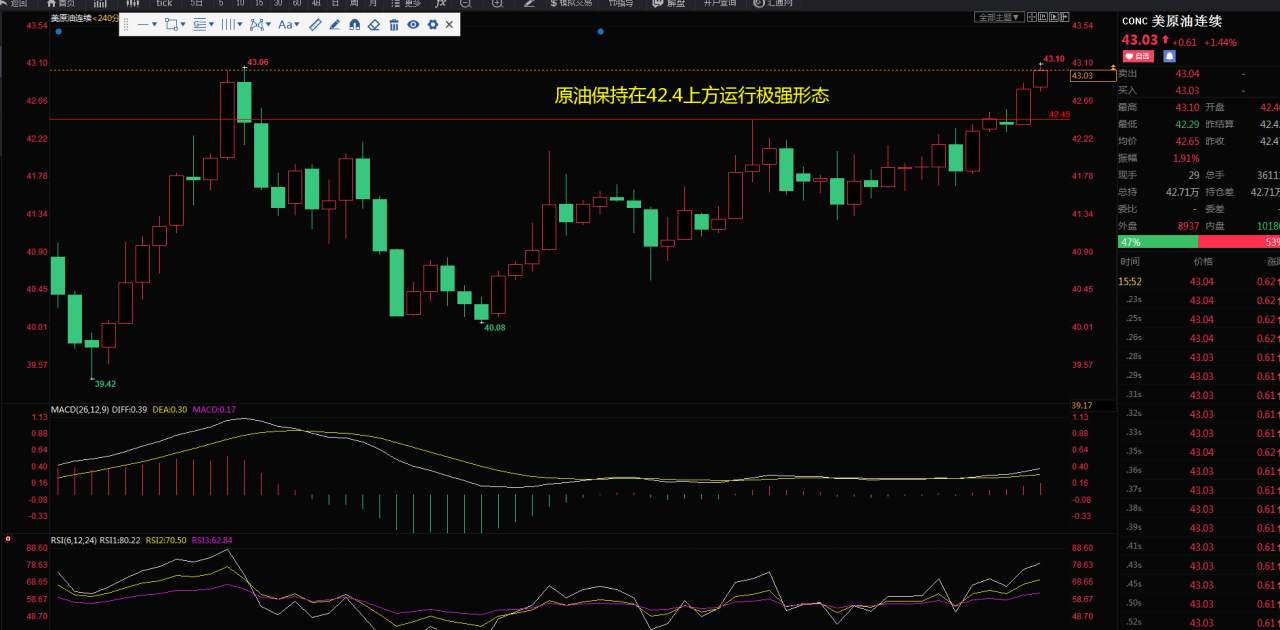Click 振幅 value 1.91%
Screen dimensions: 1280x630
[1187, 158]
